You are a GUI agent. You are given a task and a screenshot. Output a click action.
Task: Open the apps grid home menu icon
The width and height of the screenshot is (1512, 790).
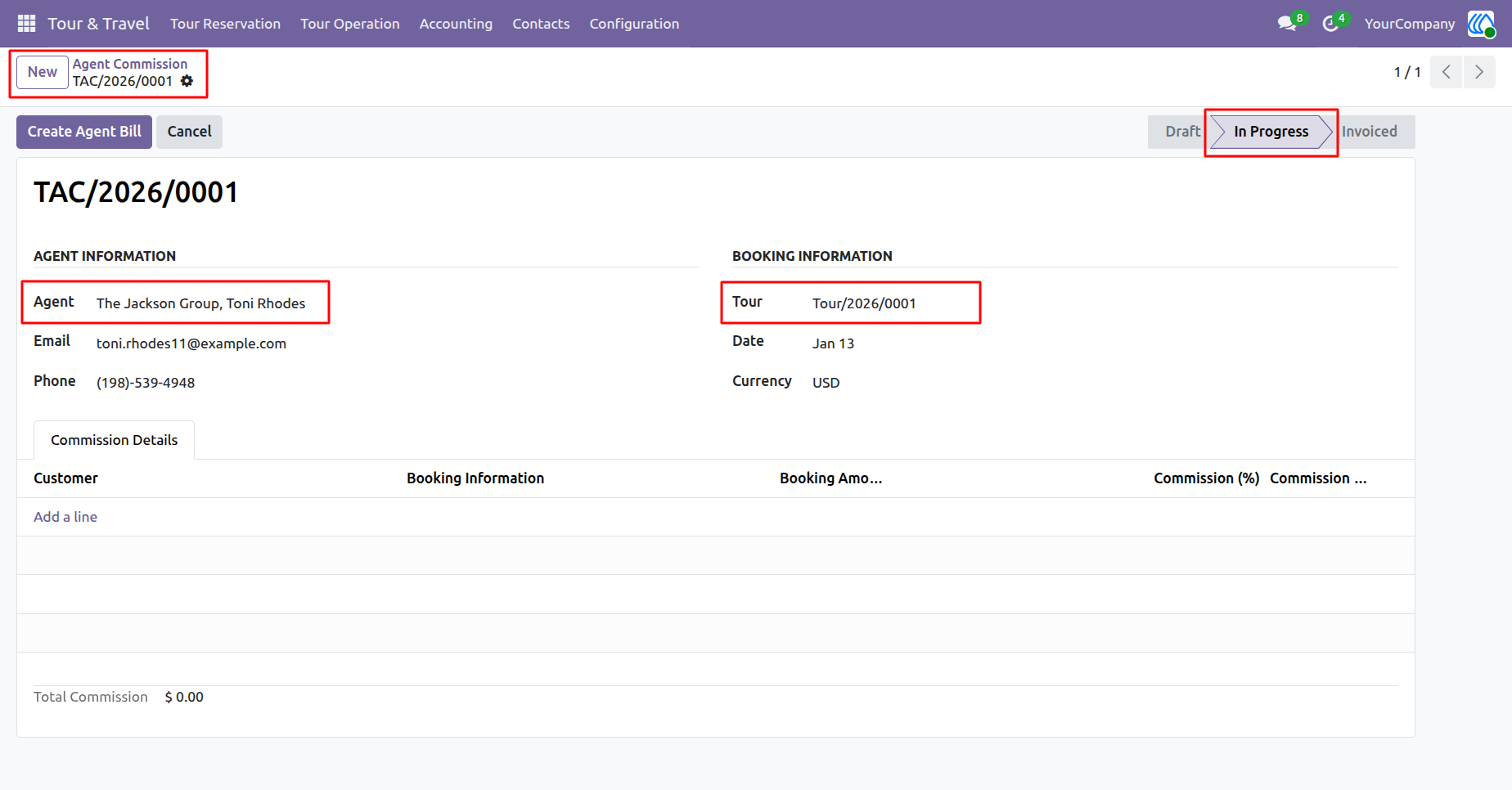point(26,24)
